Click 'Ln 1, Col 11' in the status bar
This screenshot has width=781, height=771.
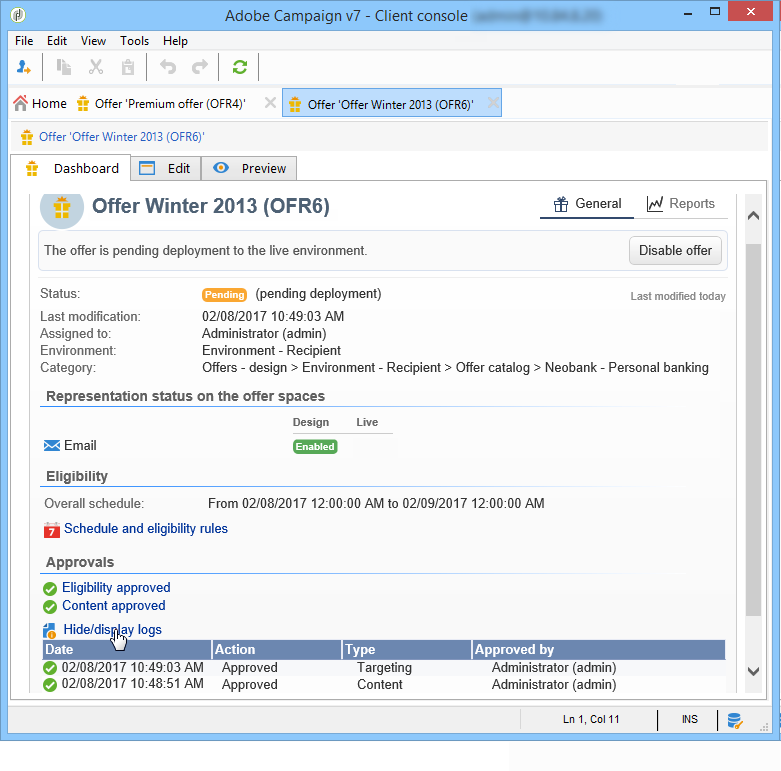(591, 719)
